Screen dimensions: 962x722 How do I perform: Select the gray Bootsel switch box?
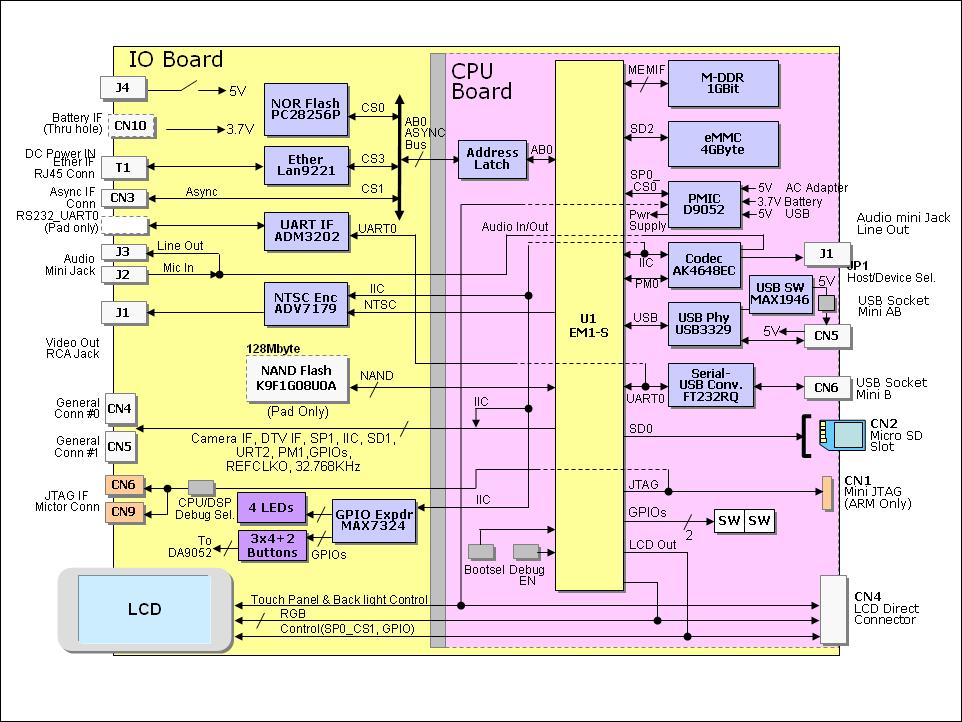481,551
